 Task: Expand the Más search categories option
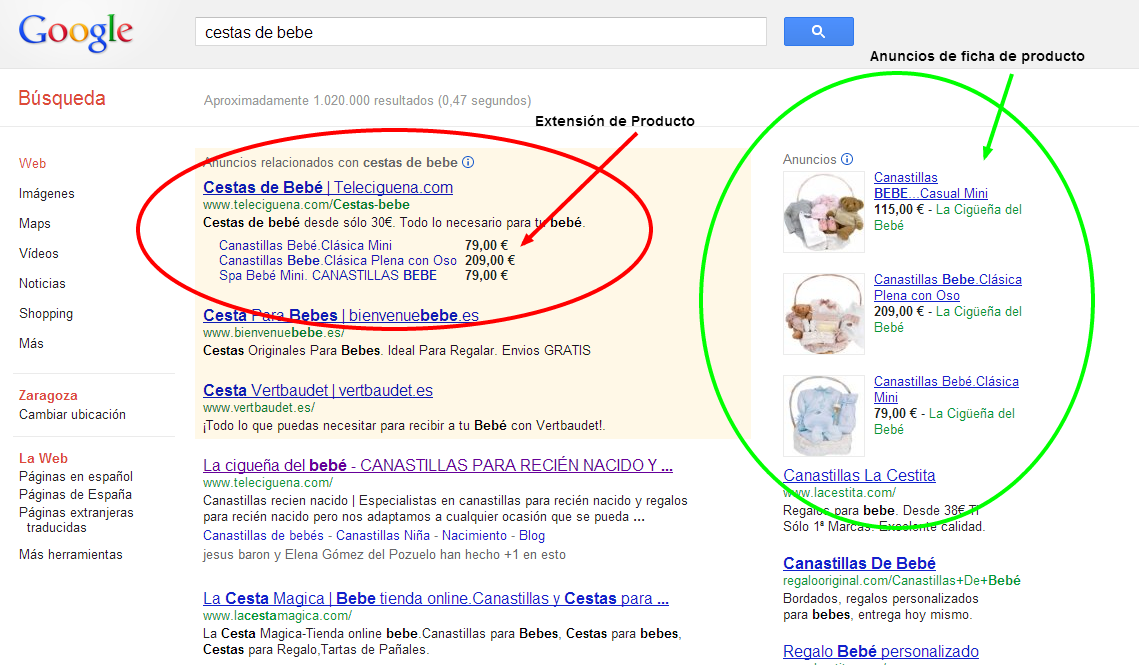[x=31, y=343]
